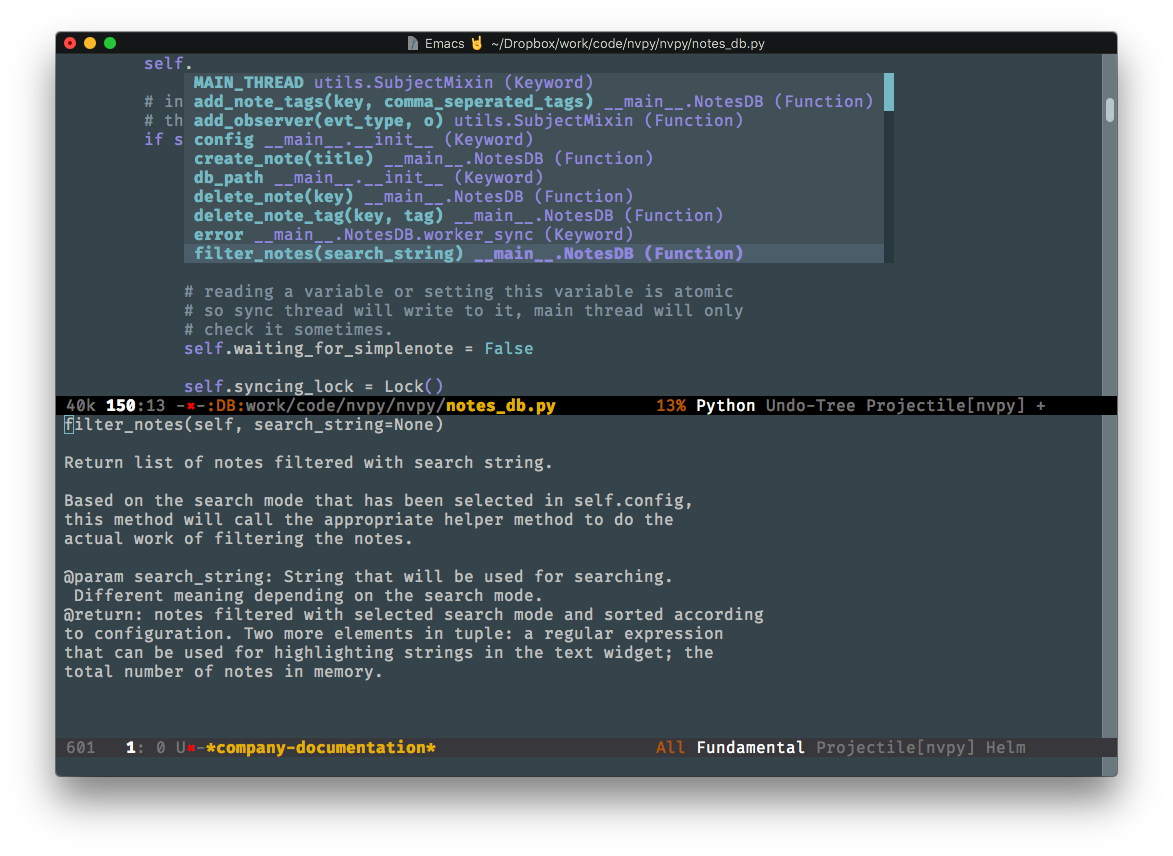Viewport: 1173px width, 856px height.
Task: Click filter_notes(self, search_string=None) signature
Action: point(254,425)
